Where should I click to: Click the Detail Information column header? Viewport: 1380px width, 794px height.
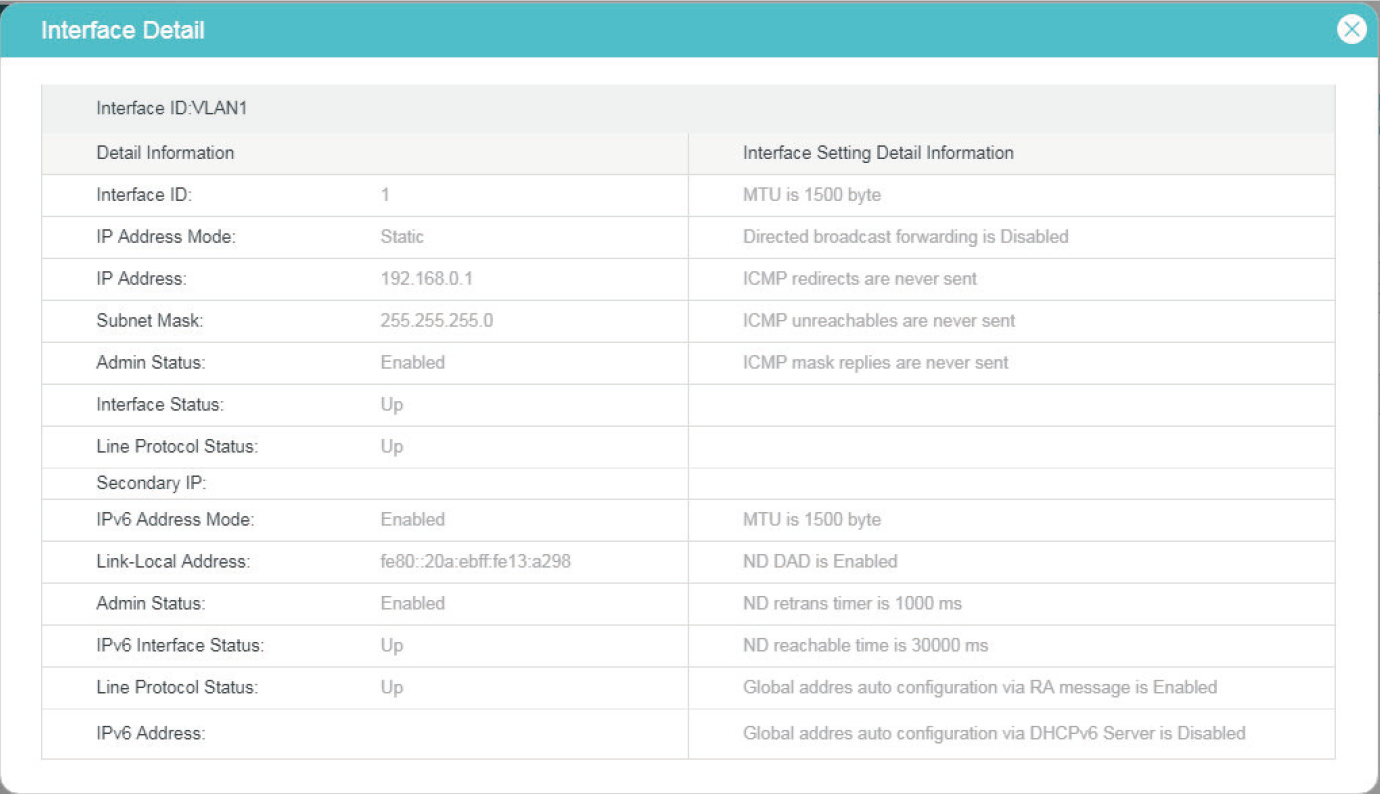click(165, 153)
